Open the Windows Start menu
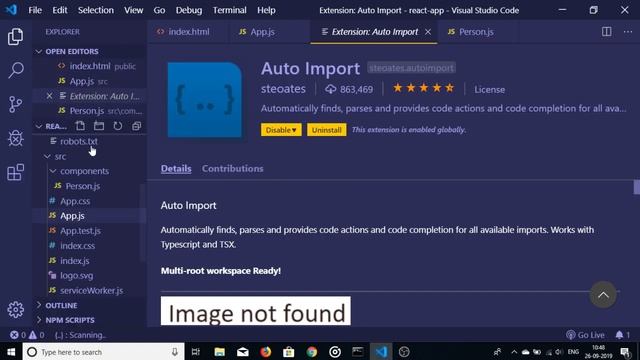The width and height of the screenshot is (640, 360). click(11, 352)
